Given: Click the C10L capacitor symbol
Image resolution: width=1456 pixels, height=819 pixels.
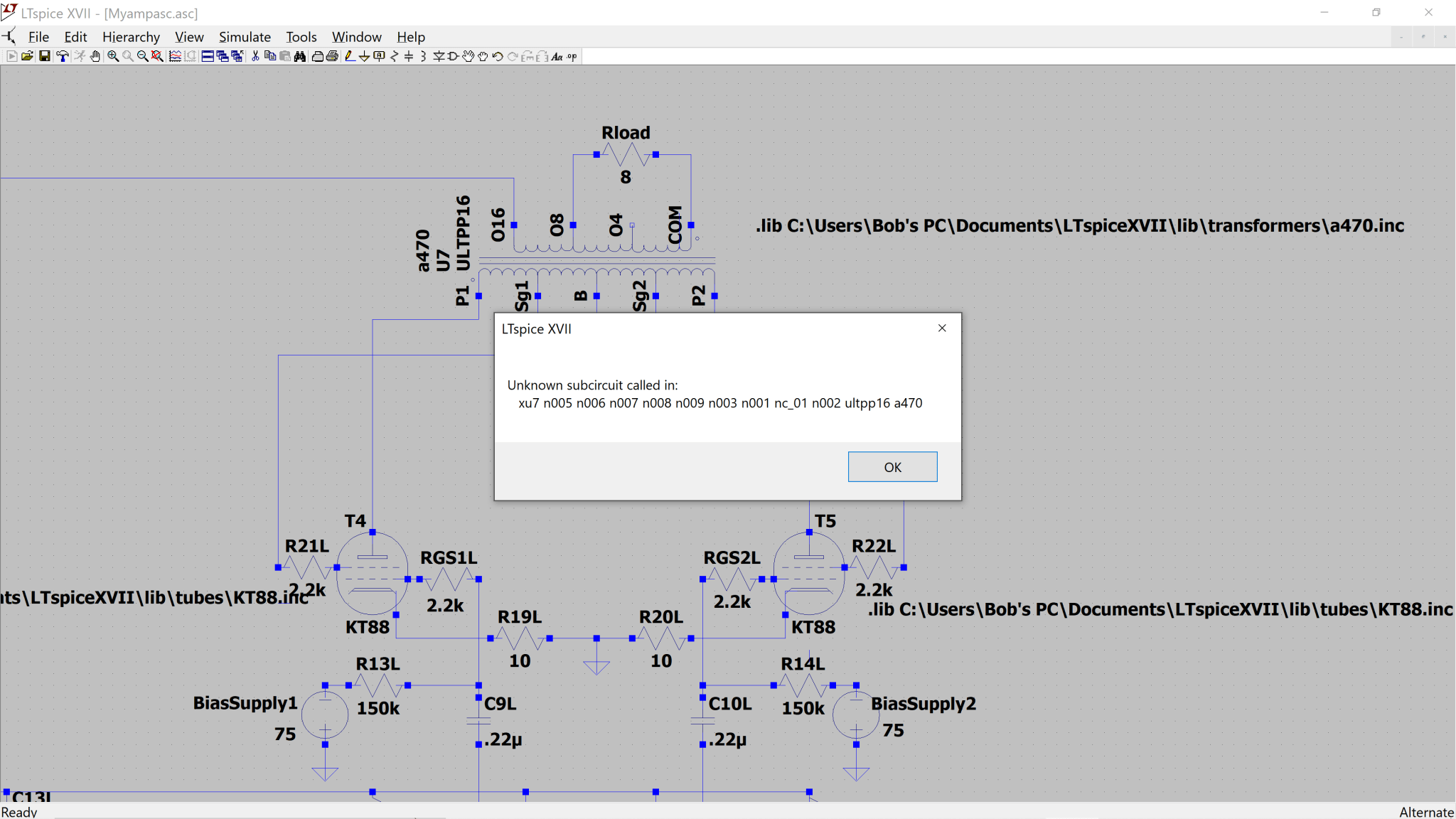Looking at the screenshot, I should pyautogui.click(x=702, y=721).
